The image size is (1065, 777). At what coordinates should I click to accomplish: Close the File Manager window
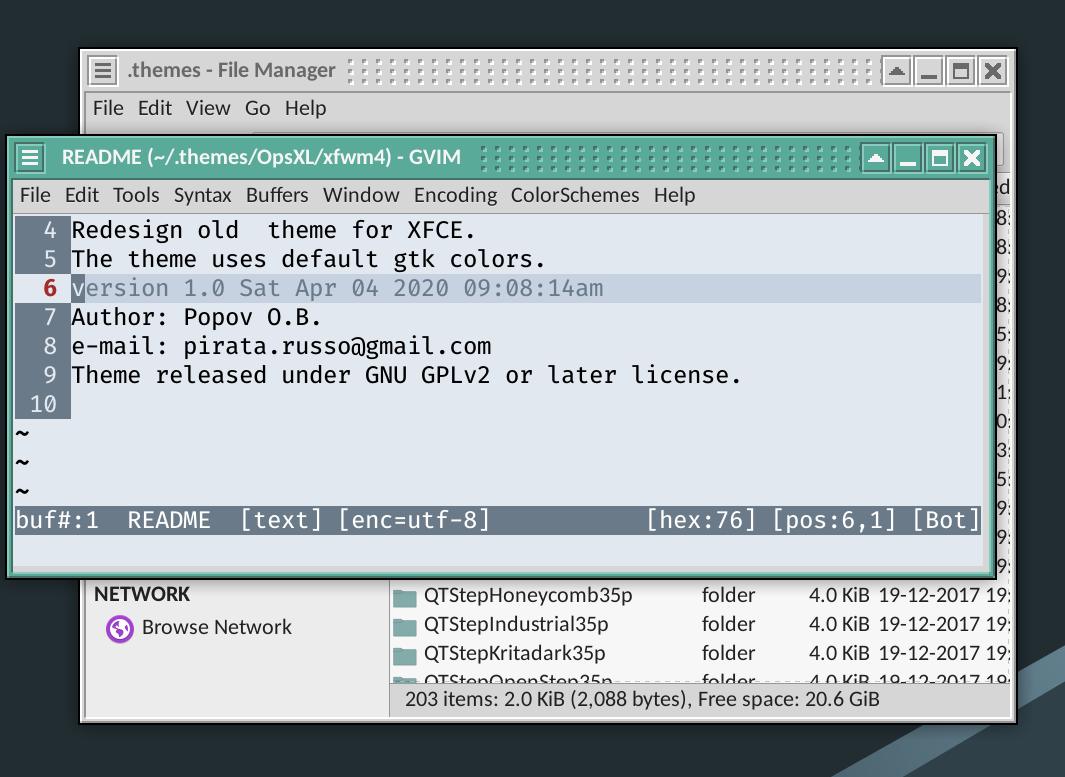click(992, 71)
